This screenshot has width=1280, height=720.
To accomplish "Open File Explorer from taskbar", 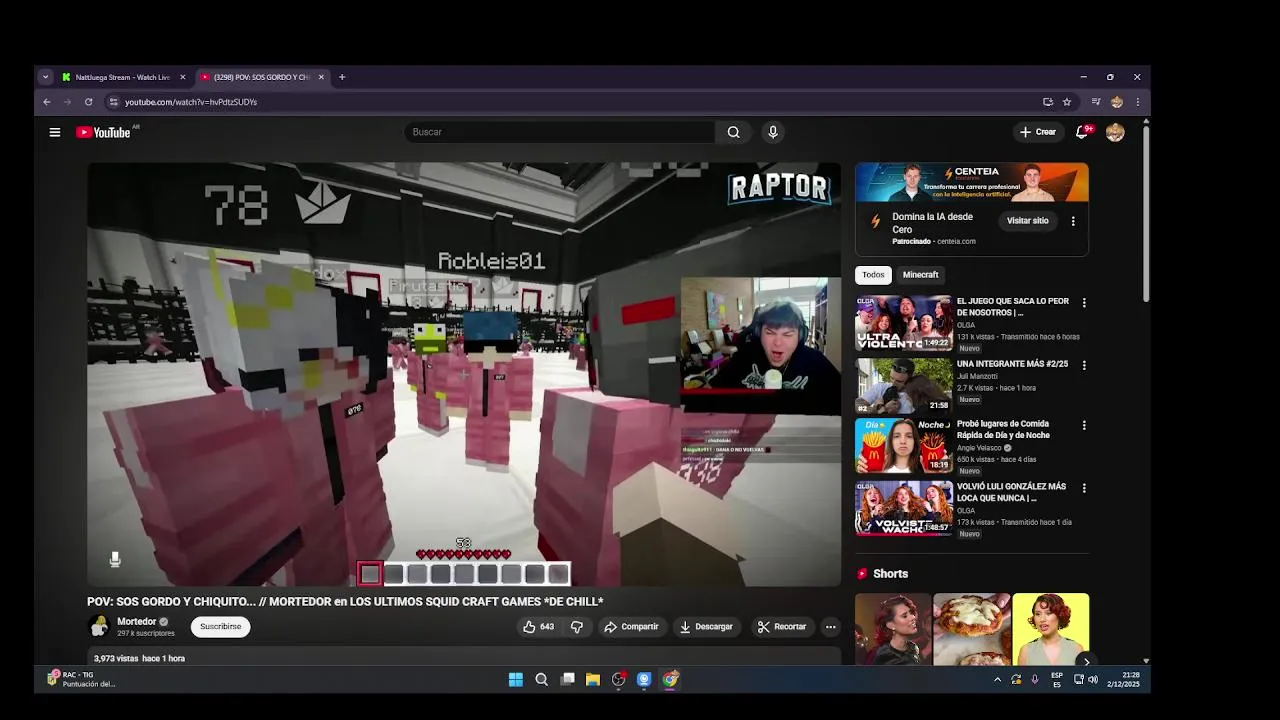I will point(593,680).
